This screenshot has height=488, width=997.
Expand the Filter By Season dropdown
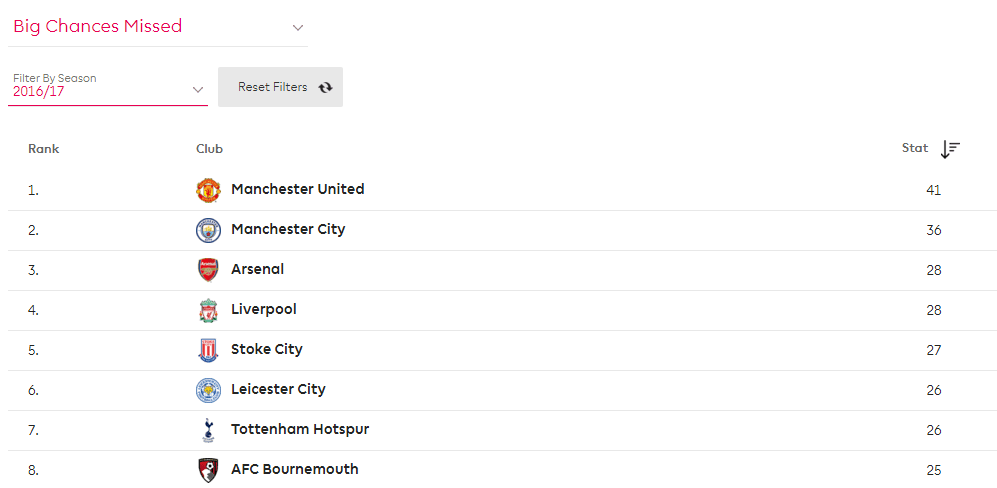tap(107, 86)
